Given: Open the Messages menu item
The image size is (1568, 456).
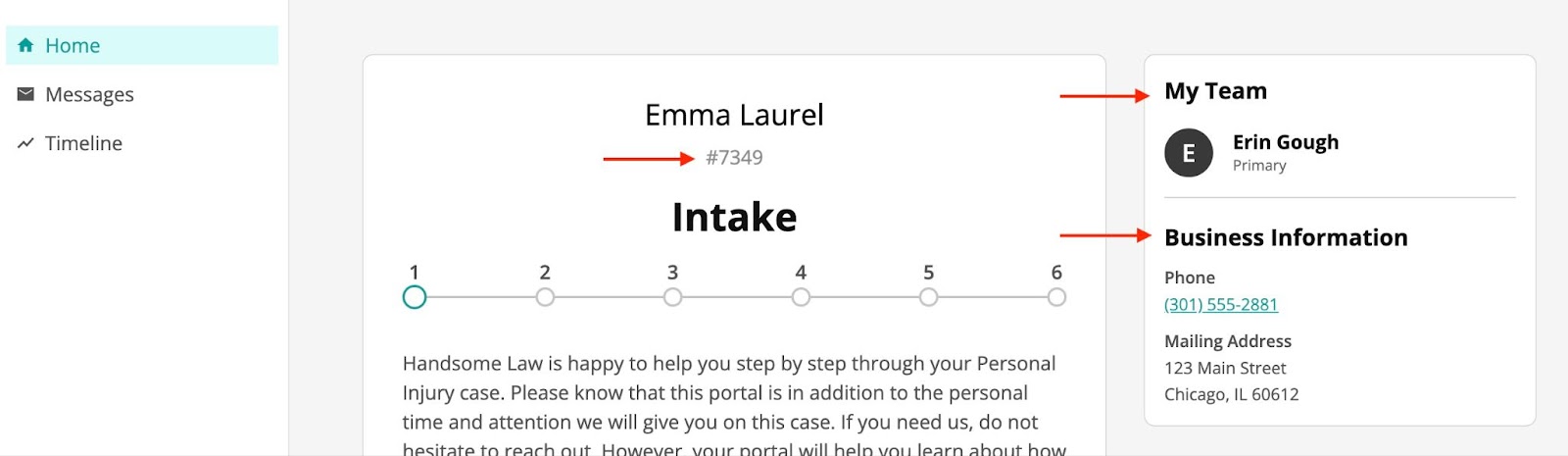Looking at the screenshot, I should click(x=142, y=94).
